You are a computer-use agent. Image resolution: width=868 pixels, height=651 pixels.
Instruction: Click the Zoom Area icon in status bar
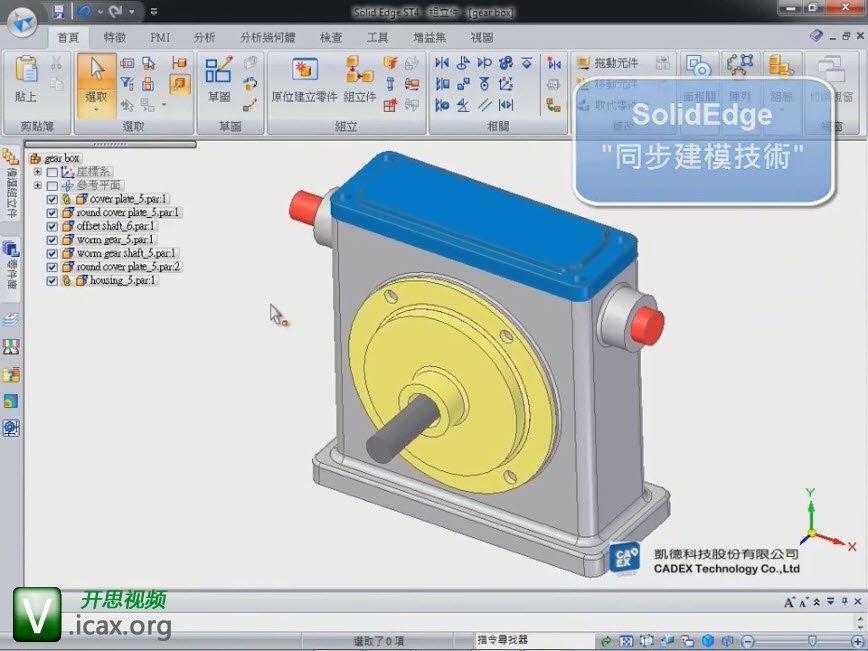(x=647, y=641)
